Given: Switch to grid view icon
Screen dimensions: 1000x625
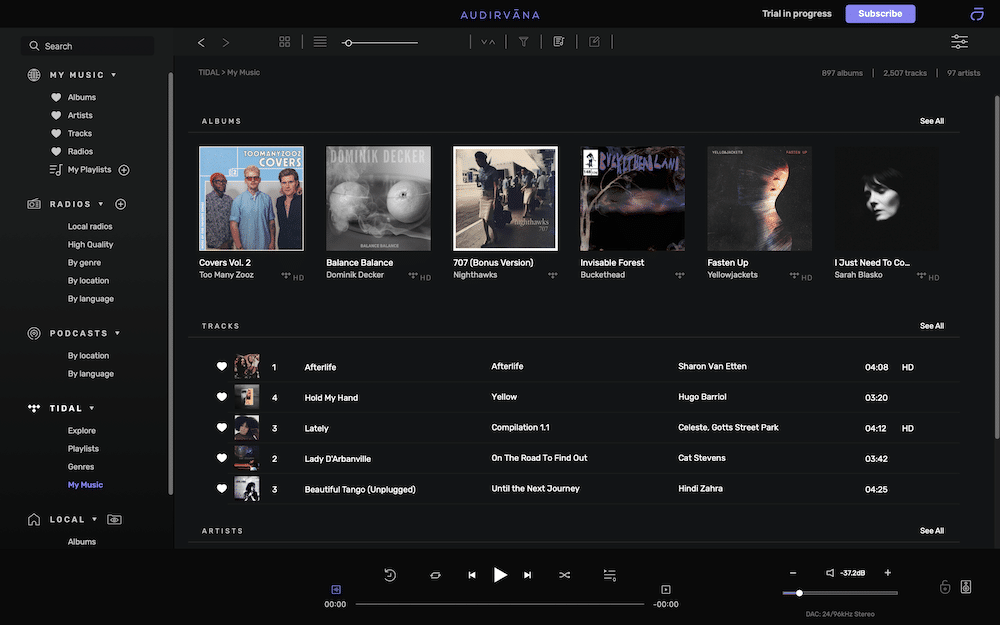Looking at the screenshot, I should point(284,41).
